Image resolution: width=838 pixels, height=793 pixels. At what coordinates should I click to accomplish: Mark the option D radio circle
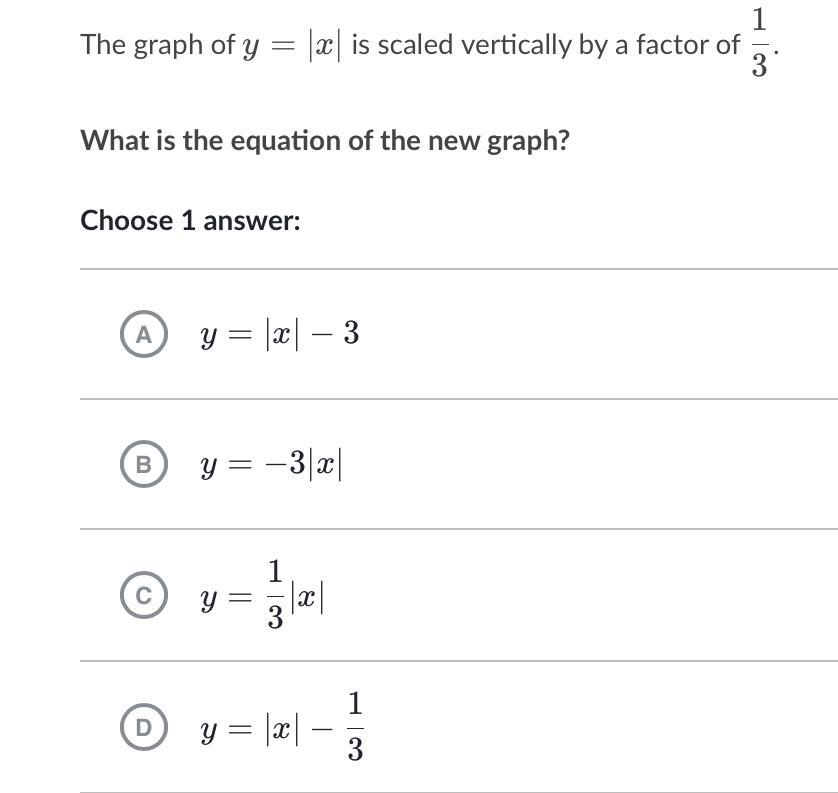[x=144, y=727]
